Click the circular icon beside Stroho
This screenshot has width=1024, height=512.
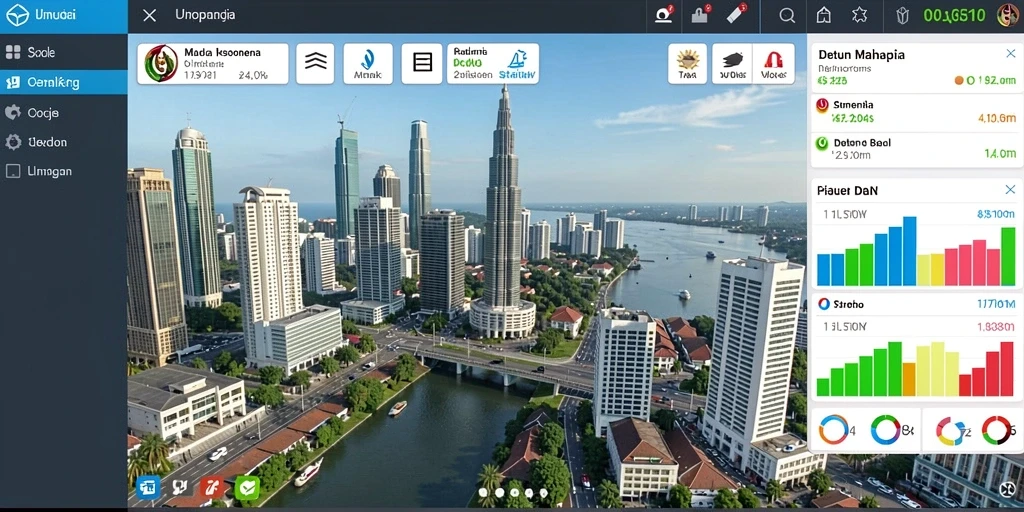pos(824,304)
